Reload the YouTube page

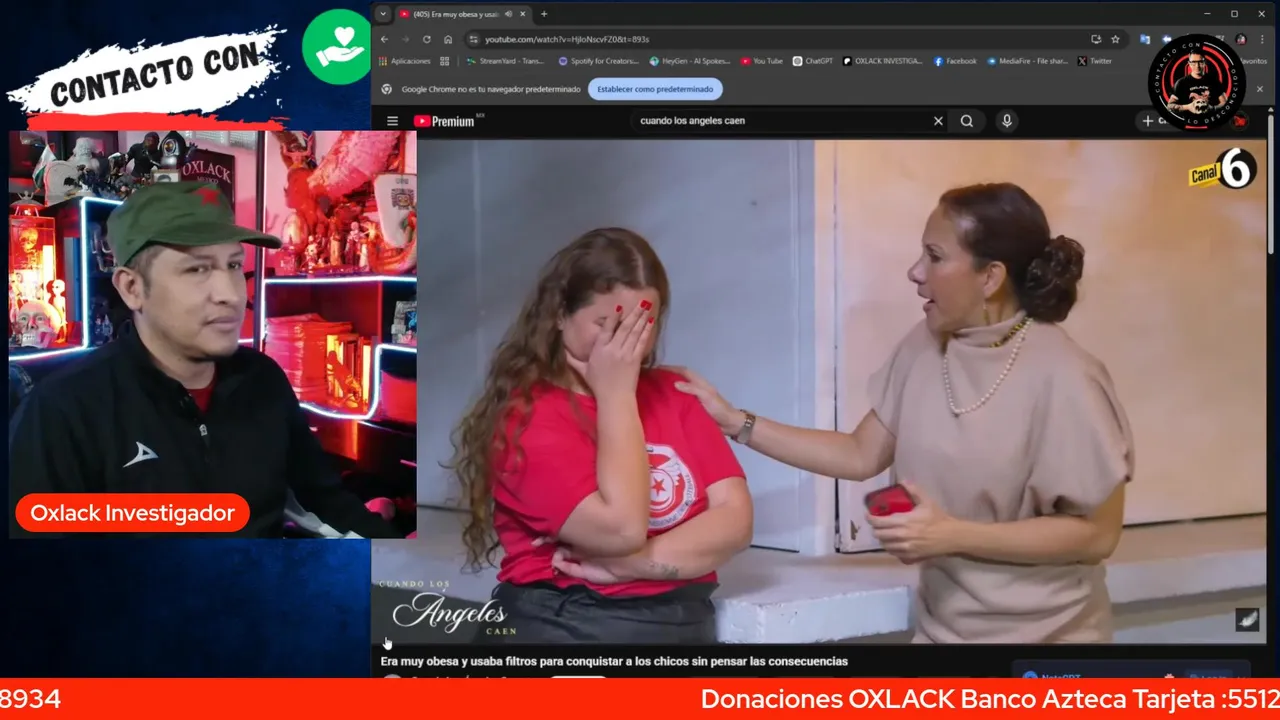427,39
